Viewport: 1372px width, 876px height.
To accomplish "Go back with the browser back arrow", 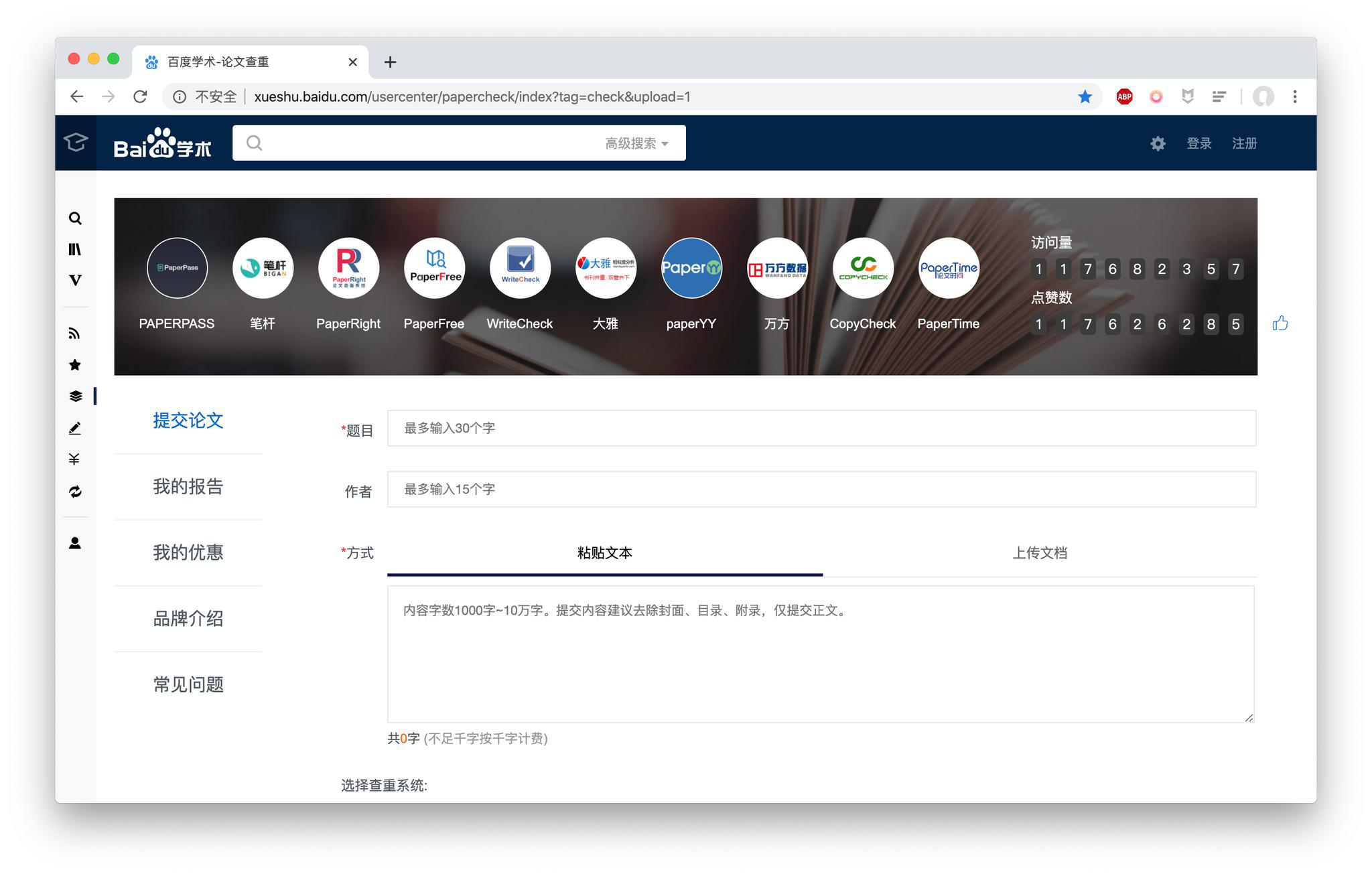I will click(77, 96).
